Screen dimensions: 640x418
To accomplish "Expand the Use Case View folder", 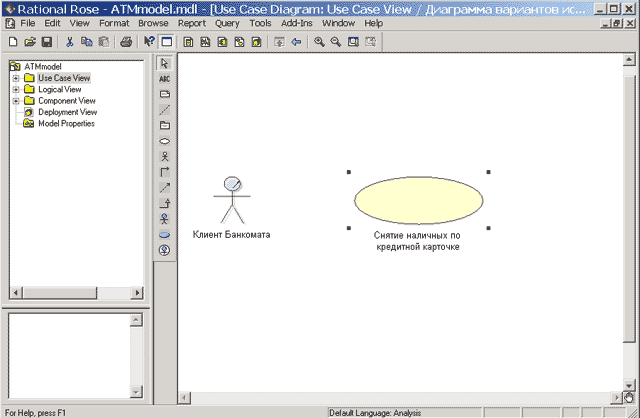I will pyautogui.click(x=16, y=78).
